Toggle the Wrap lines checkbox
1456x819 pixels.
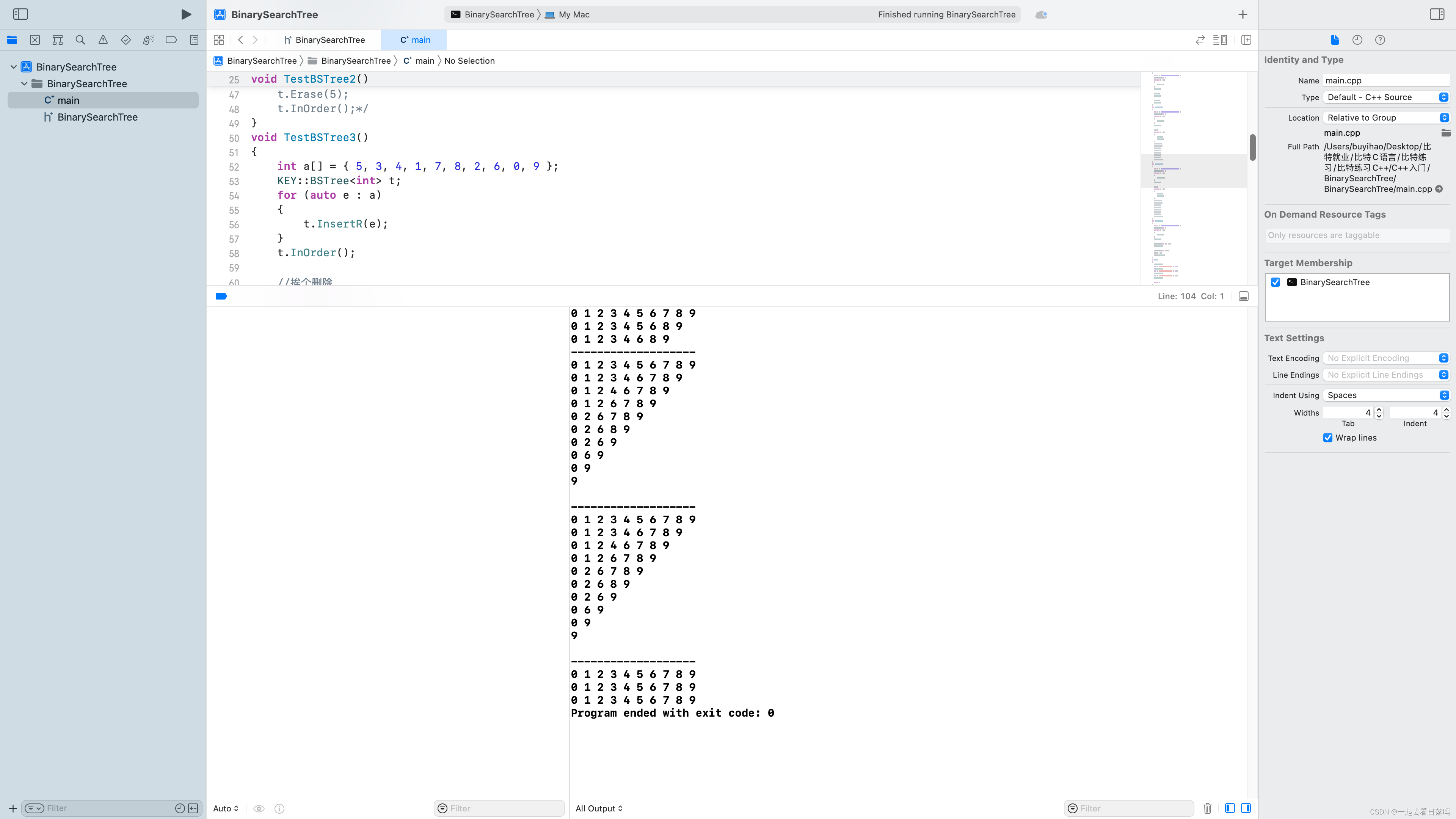[1328, 438]
